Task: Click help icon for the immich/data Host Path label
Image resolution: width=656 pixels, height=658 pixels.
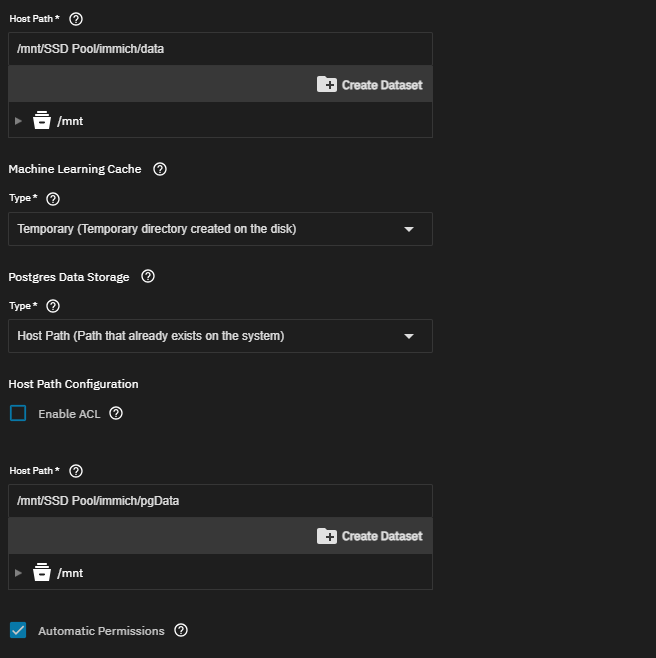Action: click(x=76, y=19)
